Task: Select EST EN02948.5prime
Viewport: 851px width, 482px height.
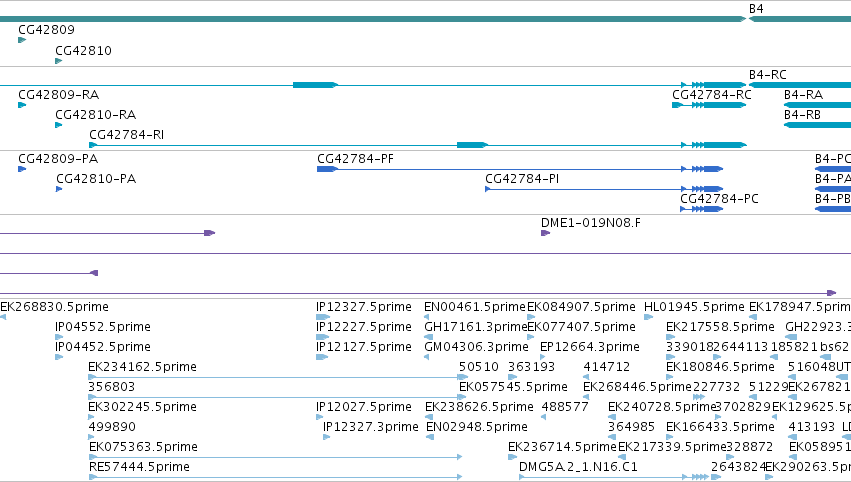Action: (x=477, y=428)
